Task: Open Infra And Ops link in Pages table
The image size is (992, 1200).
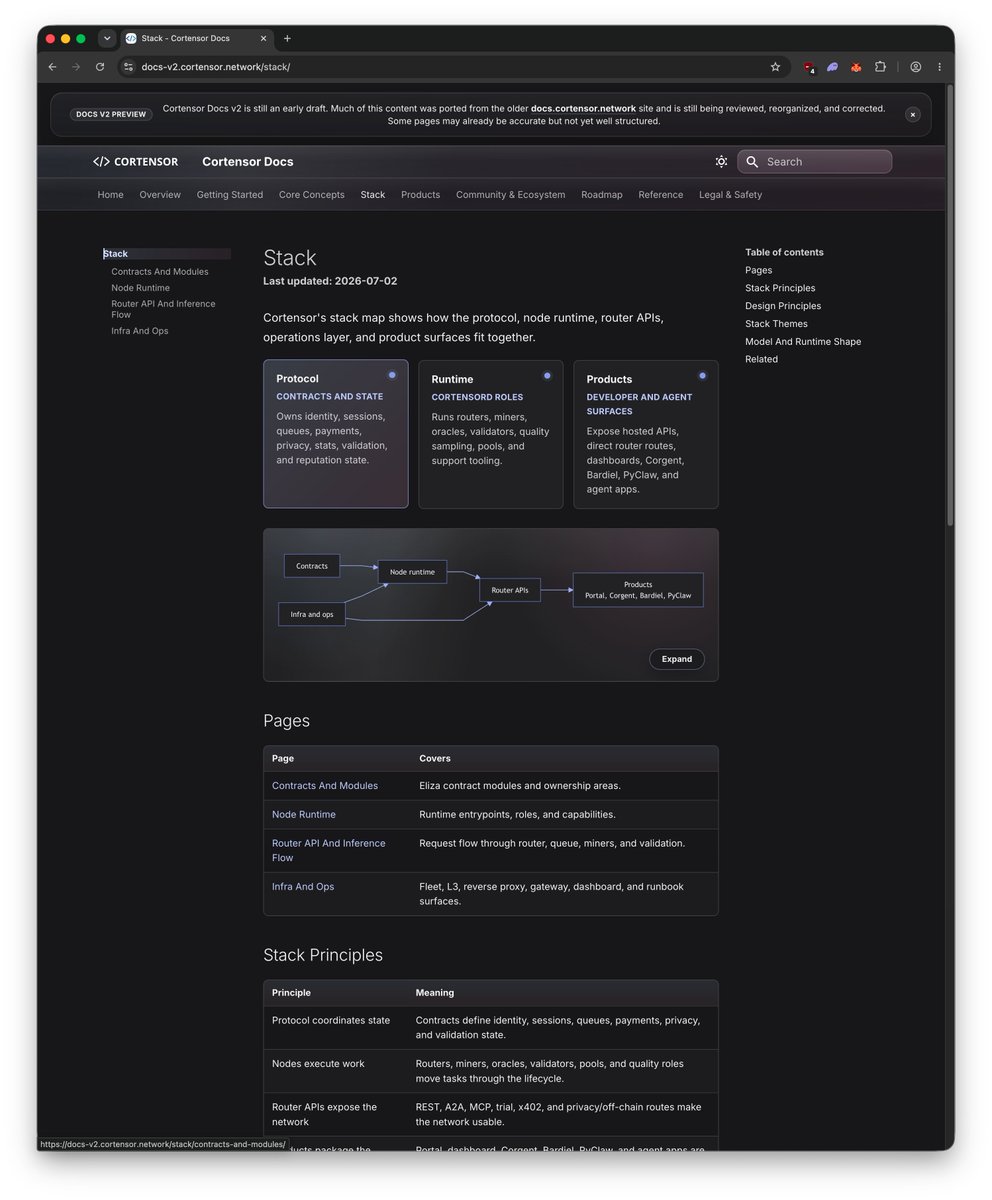Action: [x=303, y=887]
